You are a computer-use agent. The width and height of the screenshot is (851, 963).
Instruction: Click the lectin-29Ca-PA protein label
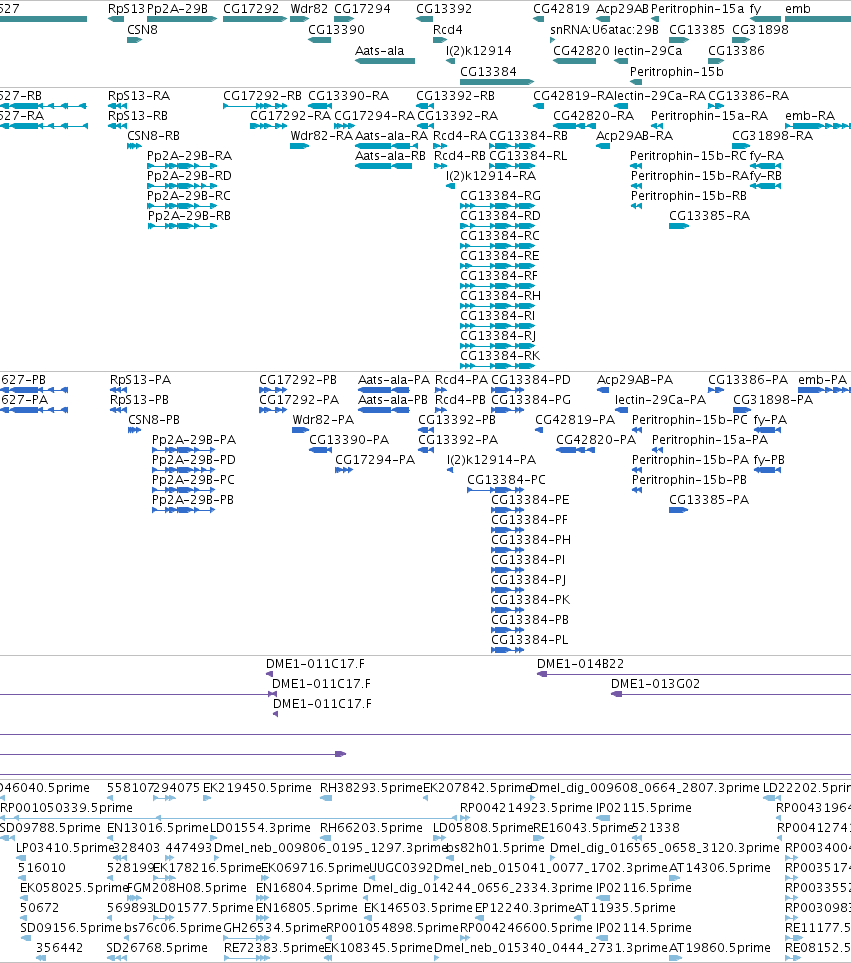pyautogui.click(x=660, y=399)
